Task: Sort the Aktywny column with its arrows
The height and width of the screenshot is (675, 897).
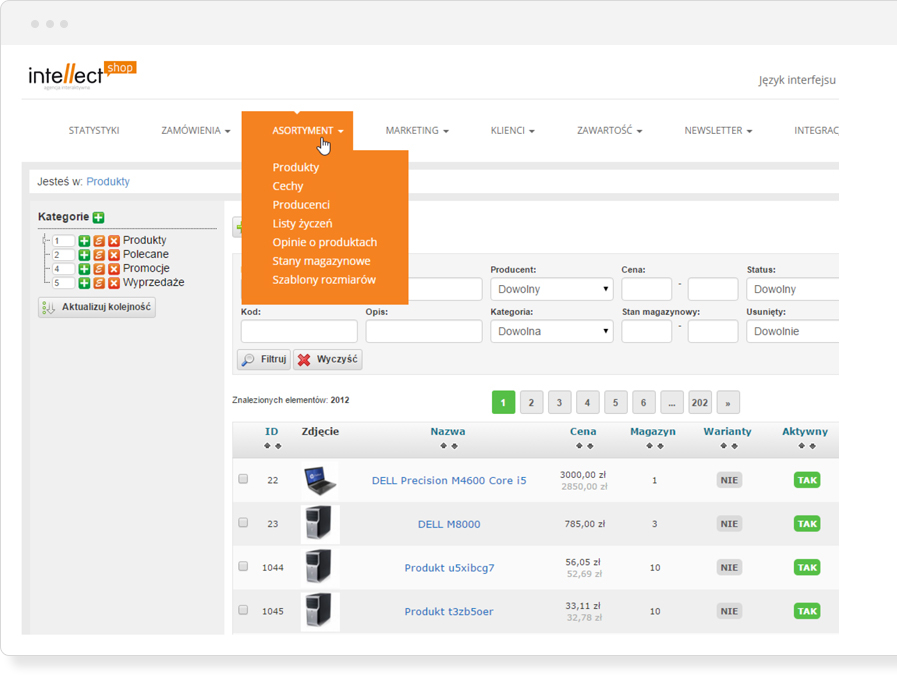Action: pyautogui.click(x=807, y=446)
